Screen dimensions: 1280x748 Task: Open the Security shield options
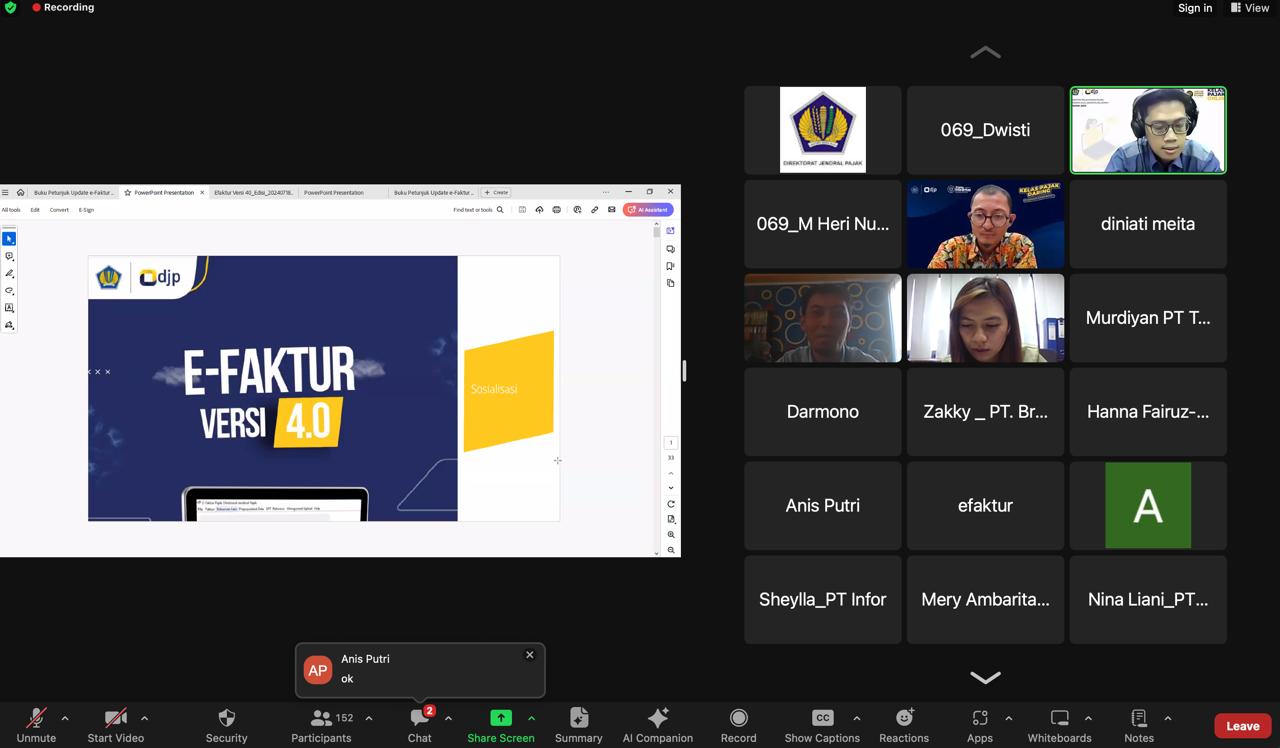point(226,724)
